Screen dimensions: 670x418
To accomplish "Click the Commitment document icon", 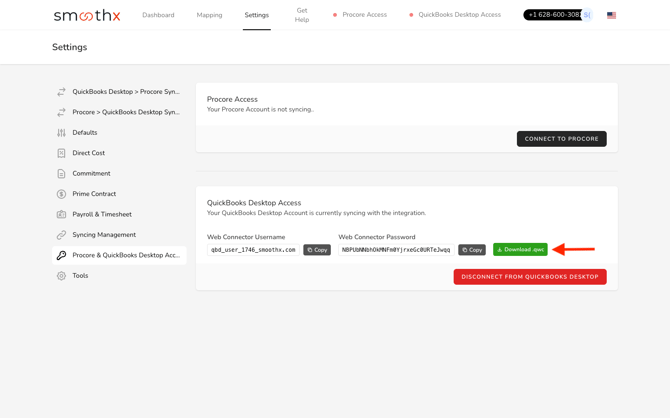I will (61, 174).
